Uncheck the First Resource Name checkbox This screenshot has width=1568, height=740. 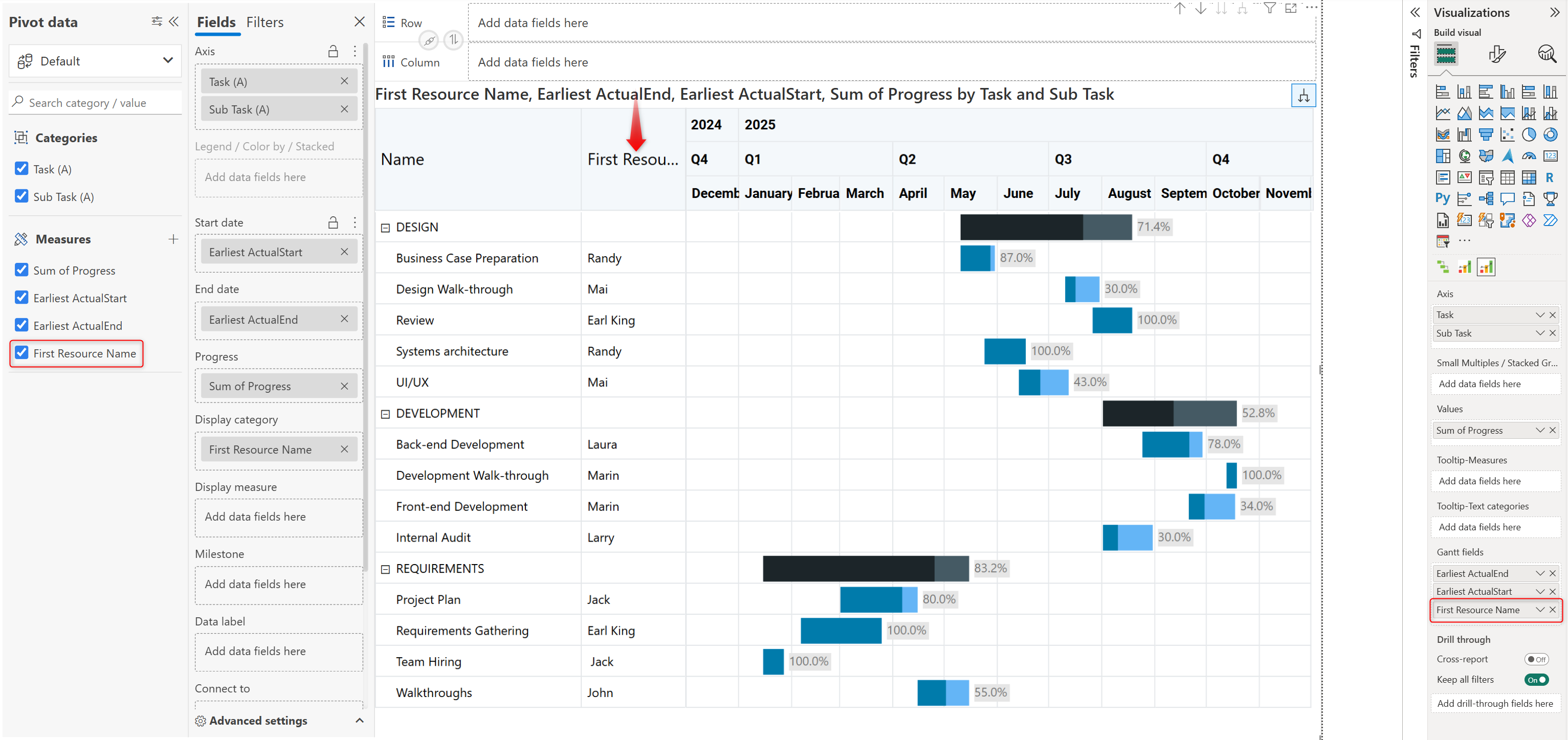tap(22, 352)
